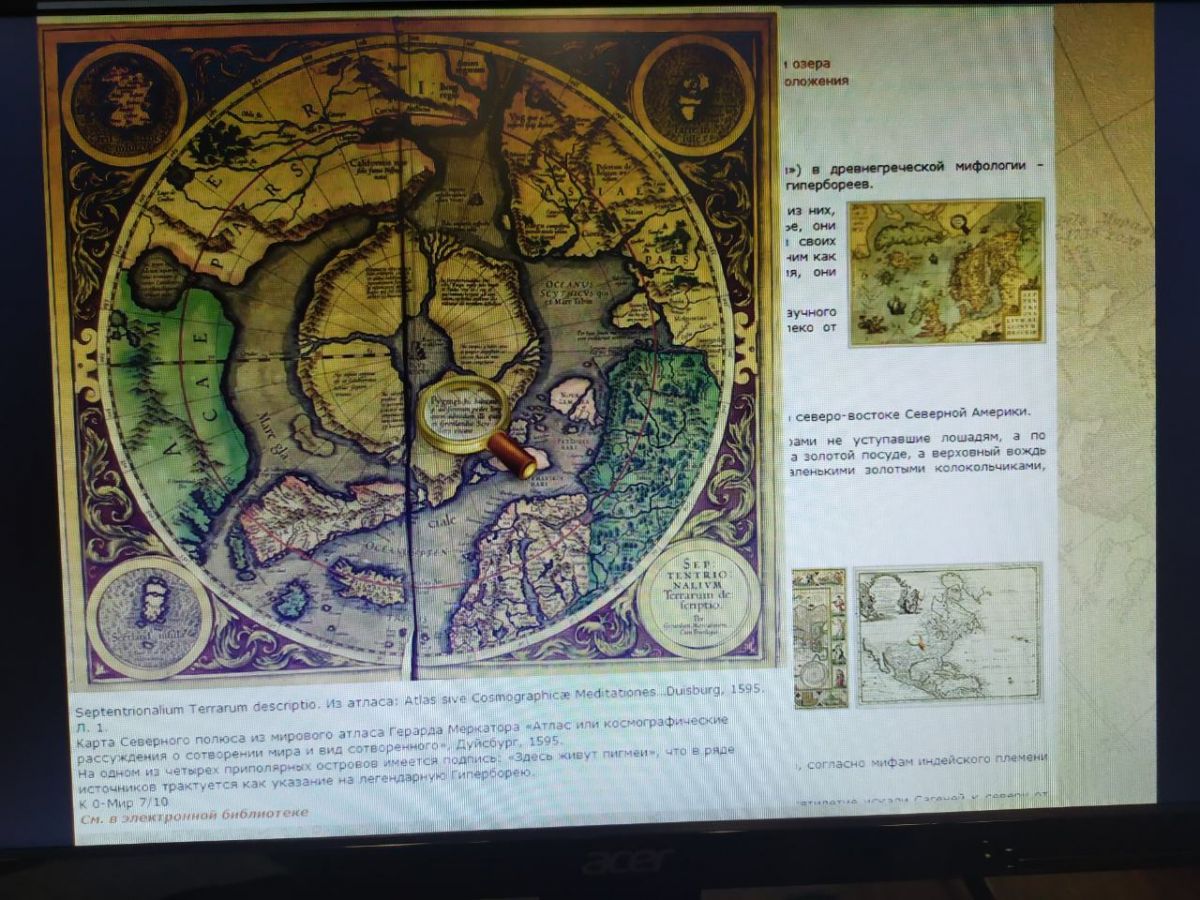Open the narrow illustrated-border map thumbnail
Viewport: 1200px width, 900px height.
coord(820,637)
